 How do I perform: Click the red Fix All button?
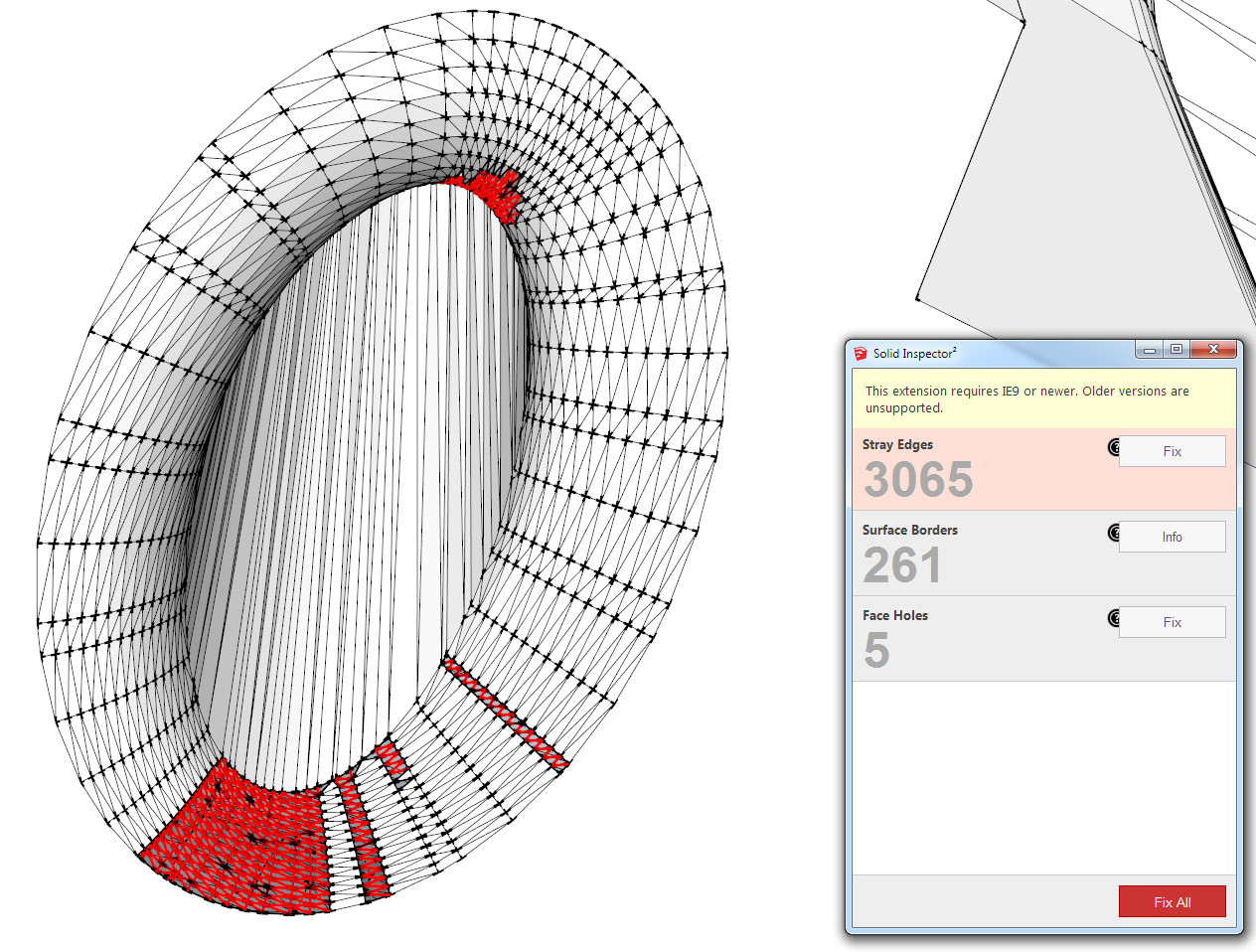1172,901
